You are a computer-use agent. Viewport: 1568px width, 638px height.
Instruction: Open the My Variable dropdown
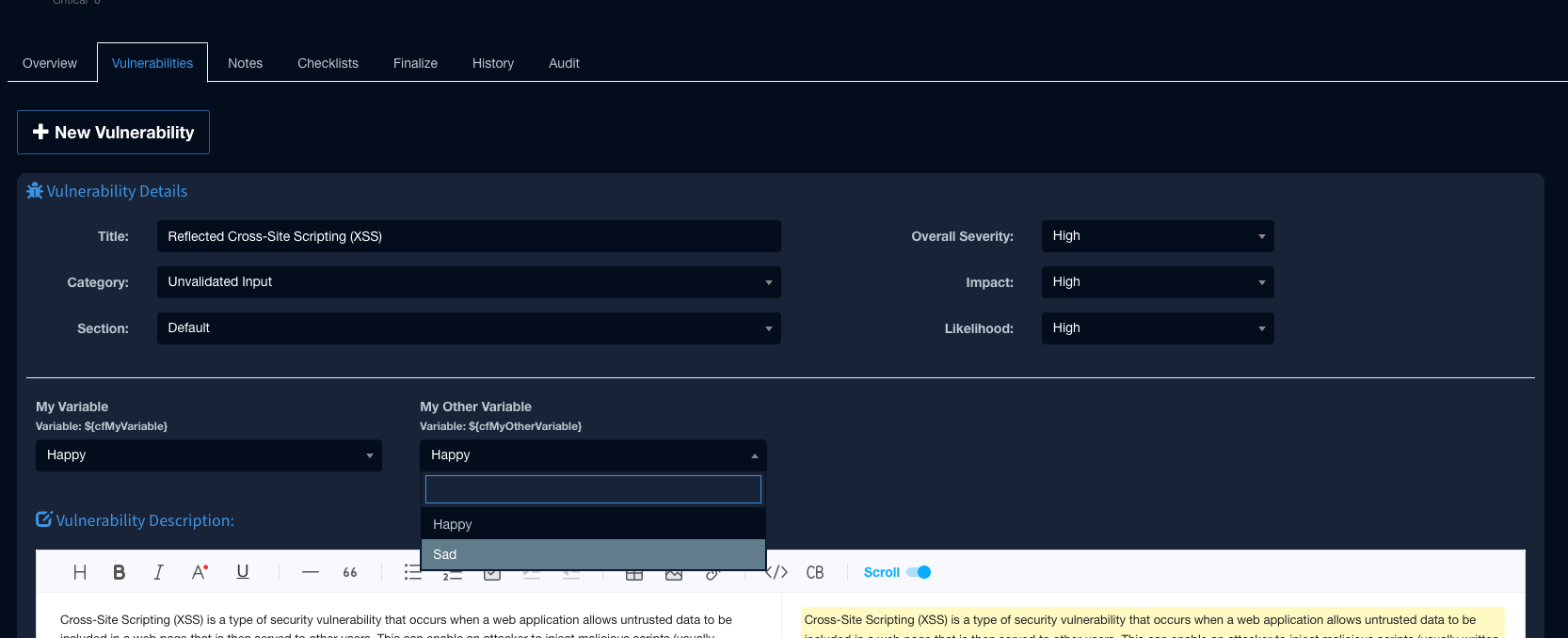pyautogui.click(x=209, y=455)
